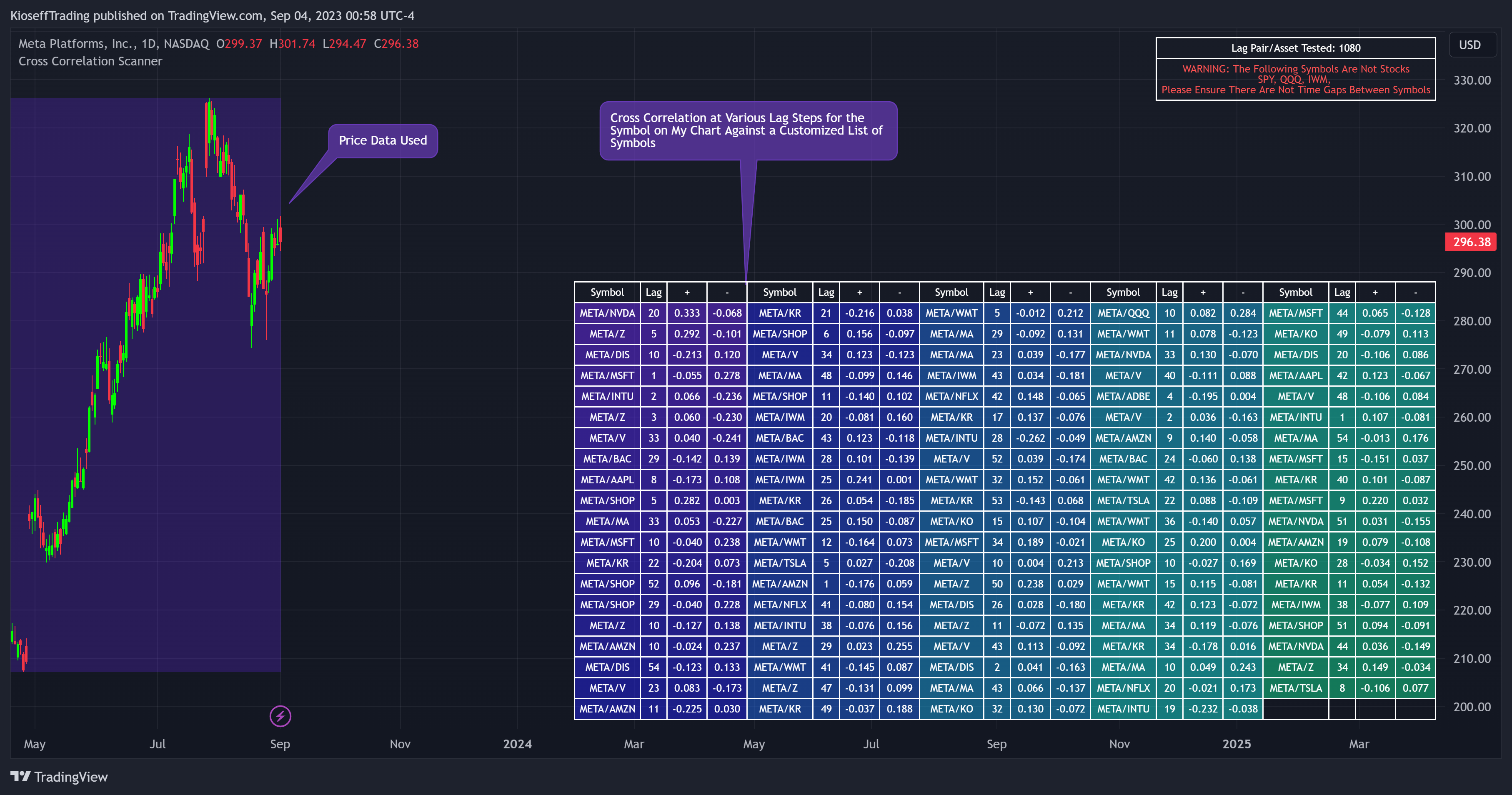Click the KioseffTrading published header text
1512x795 pixels.
pos(212,16)
